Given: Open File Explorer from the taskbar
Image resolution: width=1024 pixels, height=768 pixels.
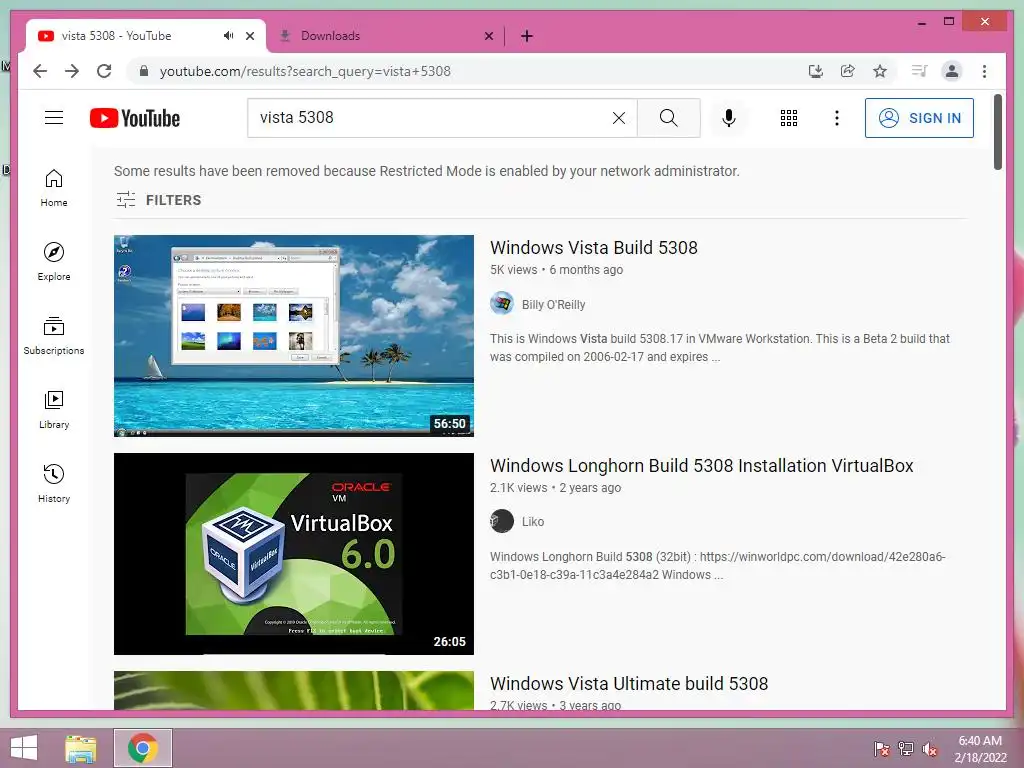Looking at the screenshot, I should pyautogui.click(x=80, y=748).
